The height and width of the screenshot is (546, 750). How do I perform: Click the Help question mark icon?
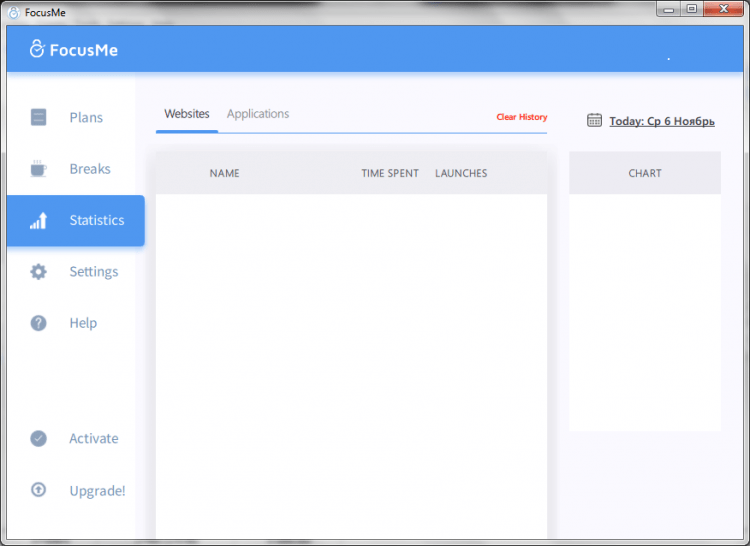click(x=38, y=323)
